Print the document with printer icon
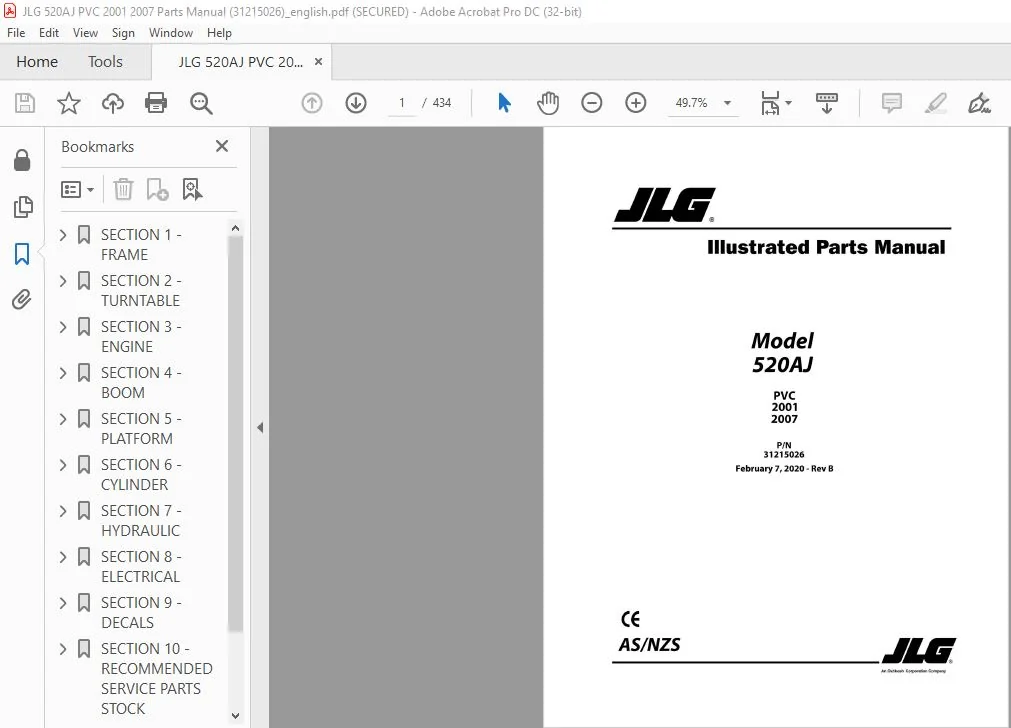Image resolution: width=1011 pixels, height=728 pixels. tap(156, 103)
